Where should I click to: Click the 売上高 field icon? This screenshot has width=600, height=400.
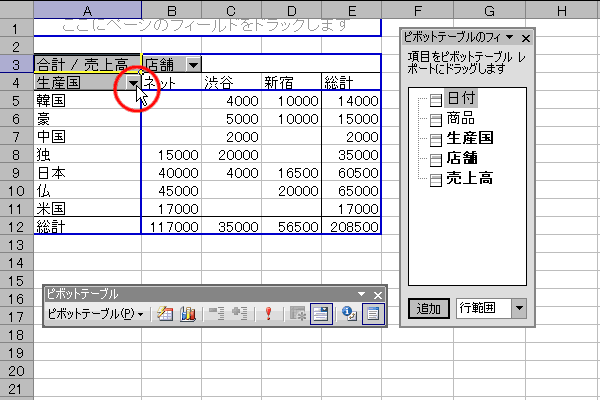435,180
